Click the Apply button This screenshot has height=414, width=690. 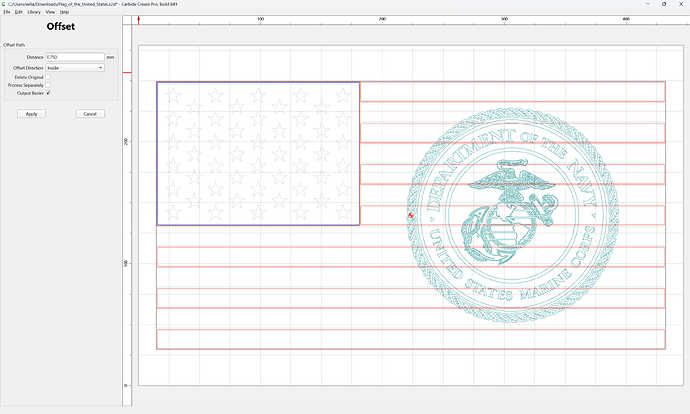(x=31, y=114)
